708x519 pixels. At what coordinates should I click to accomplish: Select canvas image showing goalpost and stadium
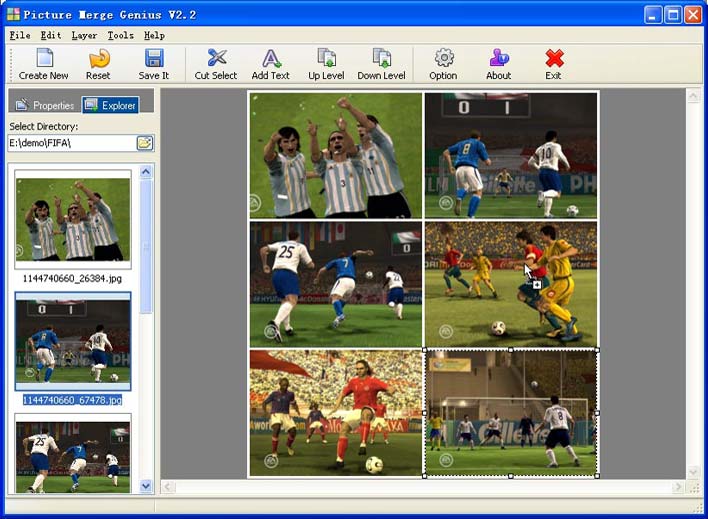pyautogui.click(x=511, y=413)
